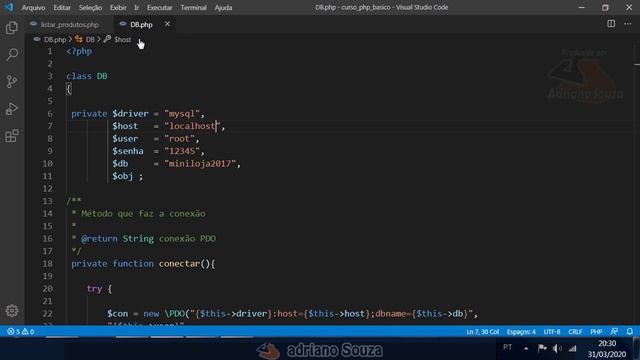Open the Ir menu

tap(137, 7)
